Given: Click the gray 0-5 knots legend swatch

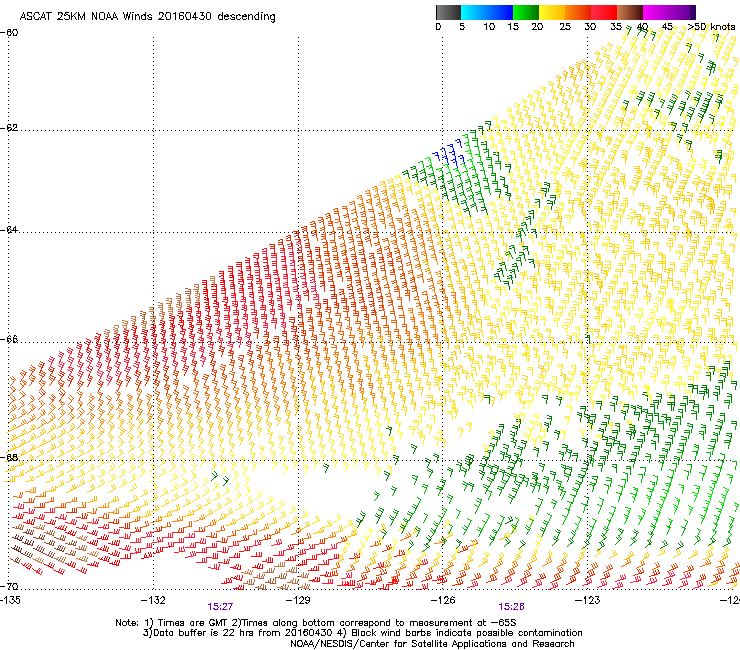Looking at the screenshot, I should 448,12.
